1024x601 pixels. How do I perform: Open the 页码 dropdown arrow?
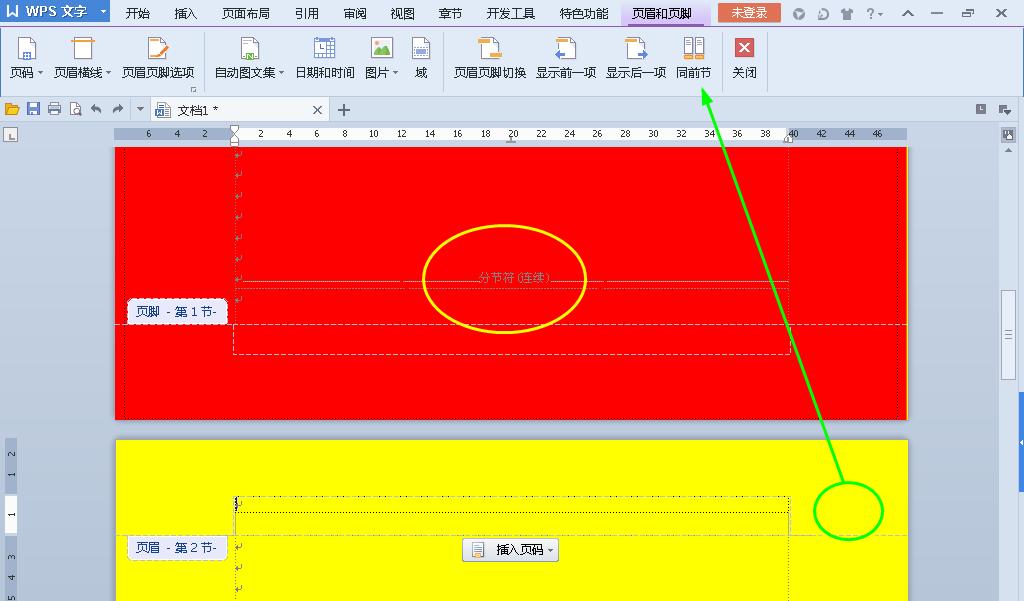coord(40,73)
